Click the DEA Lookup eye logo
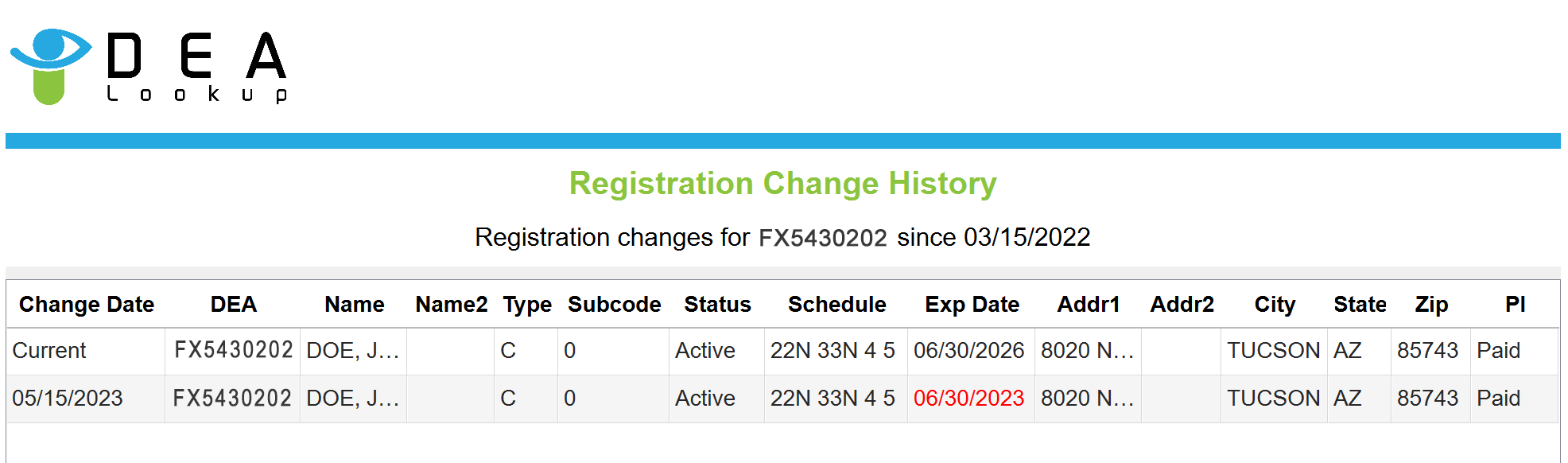1568x463 pixels. coord(50,65)
